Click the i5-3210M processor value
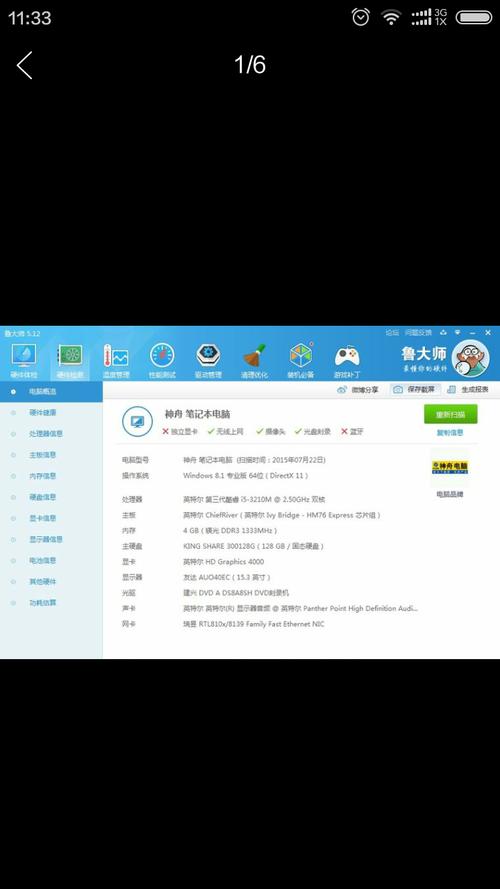Image resolution: width=500 pixels, height=889 pixels. [x=254, y=499]
